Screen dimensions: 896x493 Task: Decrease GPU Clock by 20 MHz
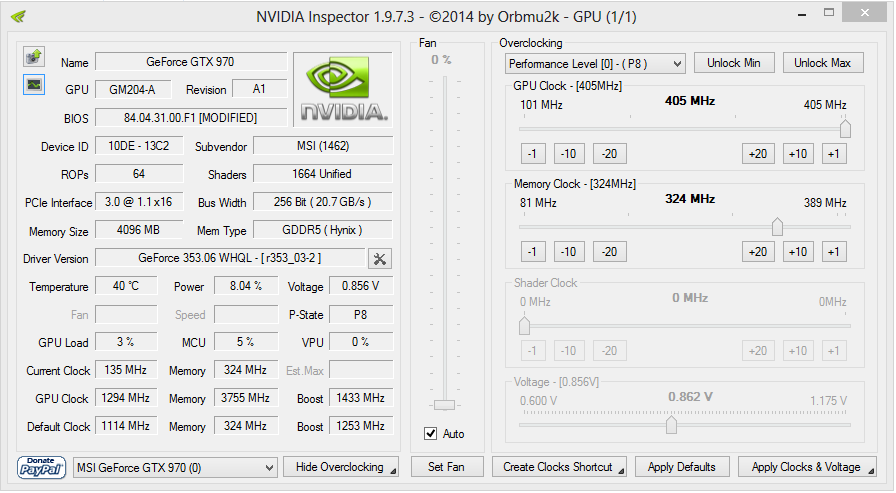(x=610, y=154)
